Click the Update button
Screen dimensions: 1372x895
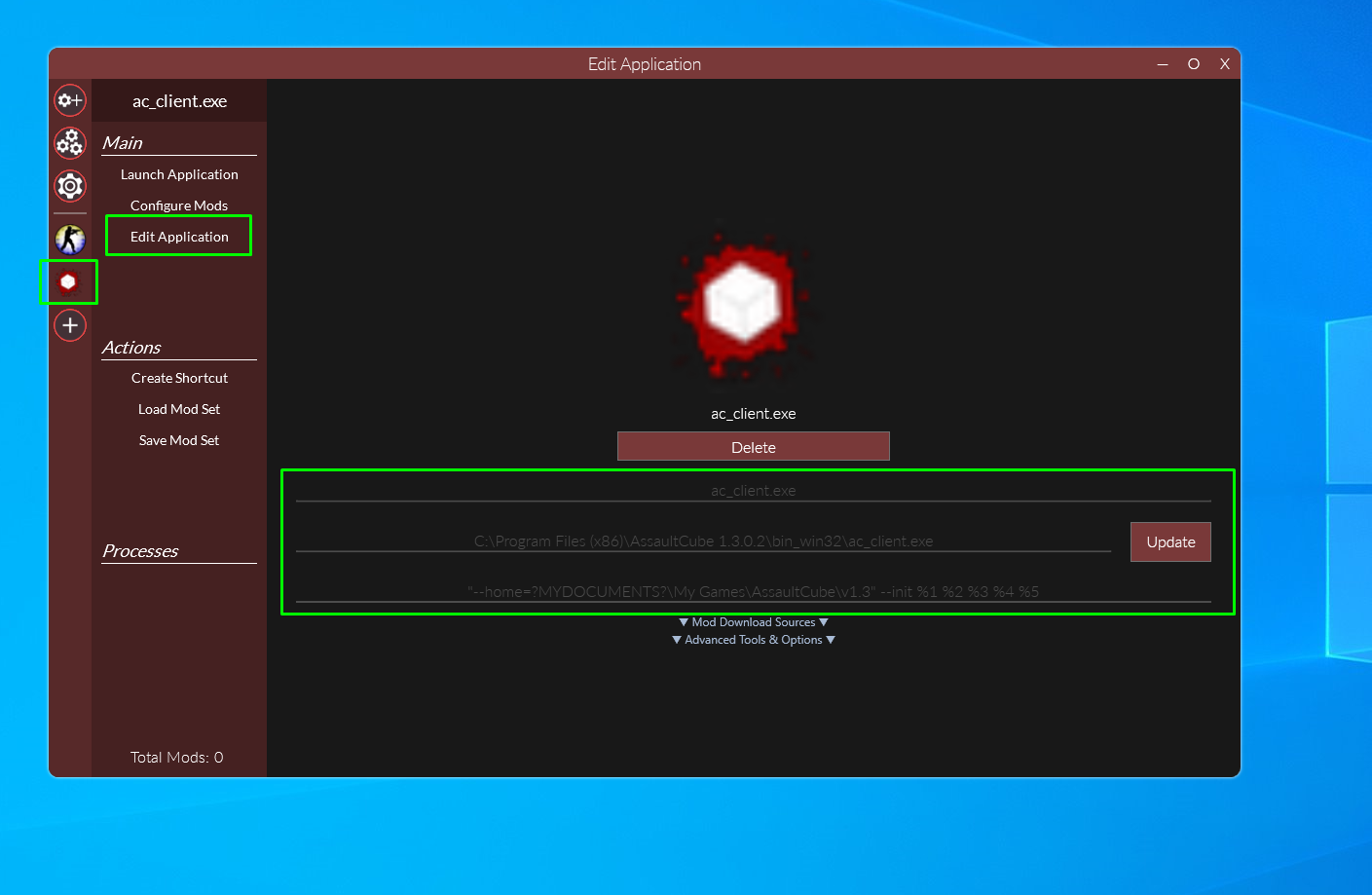[1169, 541]
